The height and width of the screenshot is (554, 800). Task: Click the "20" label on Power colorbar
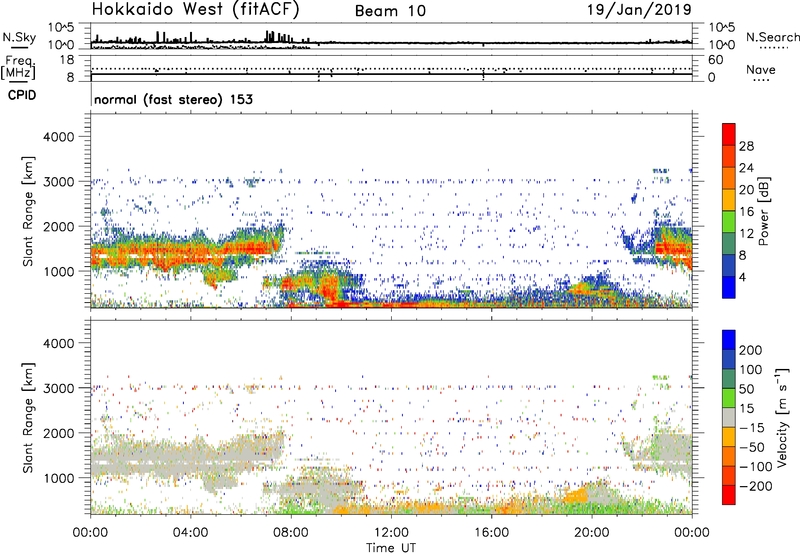[x=746, y=190]
